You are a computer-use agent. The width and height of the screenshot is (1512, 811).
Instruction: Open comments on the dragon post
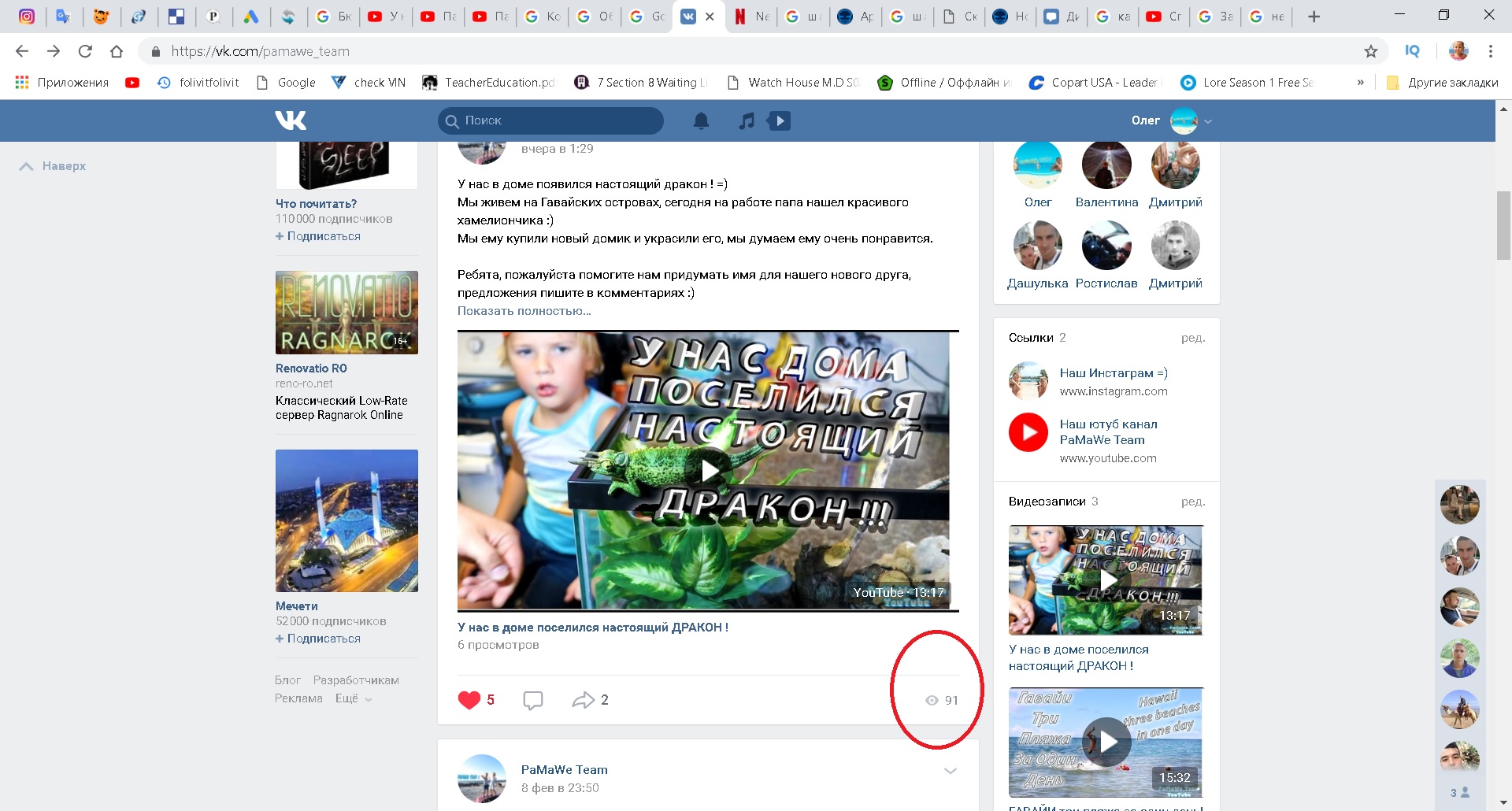533,700
